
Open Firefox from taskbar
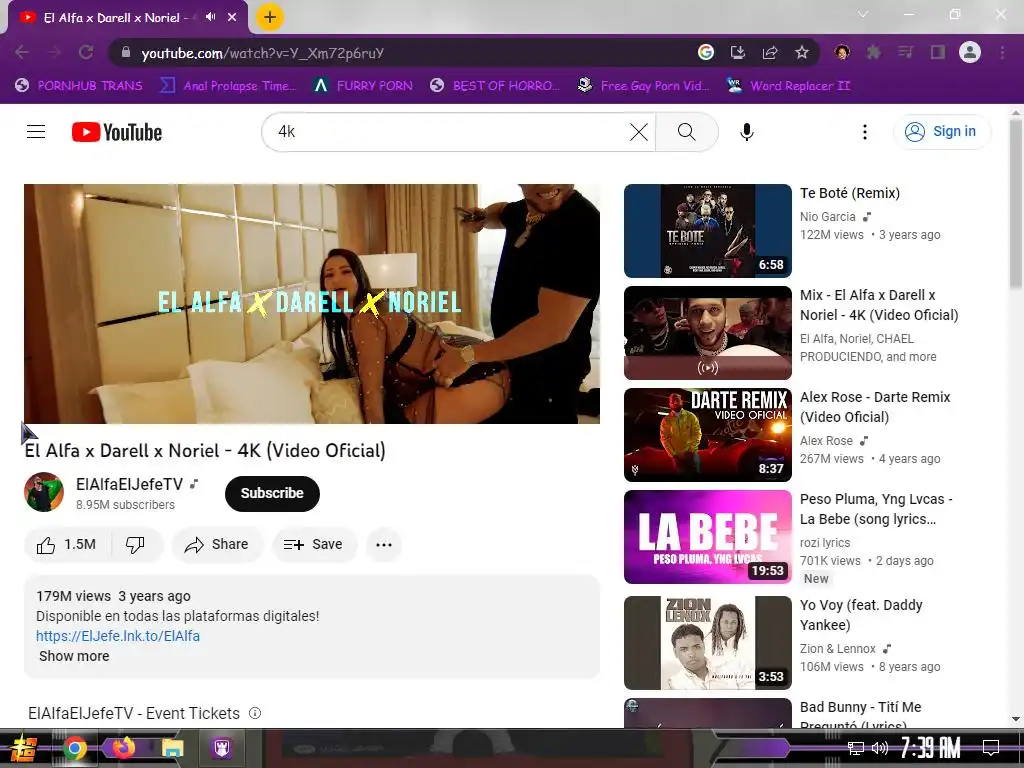pos(123,748)
